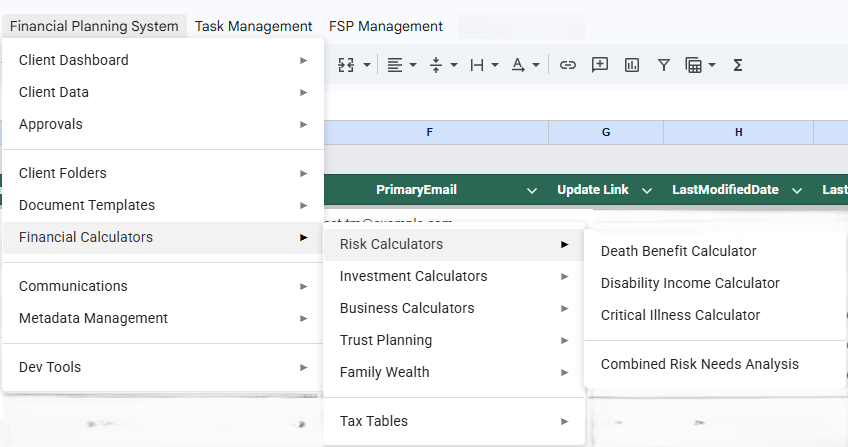Select Risk Calculators submenu item

click(454, 244)
